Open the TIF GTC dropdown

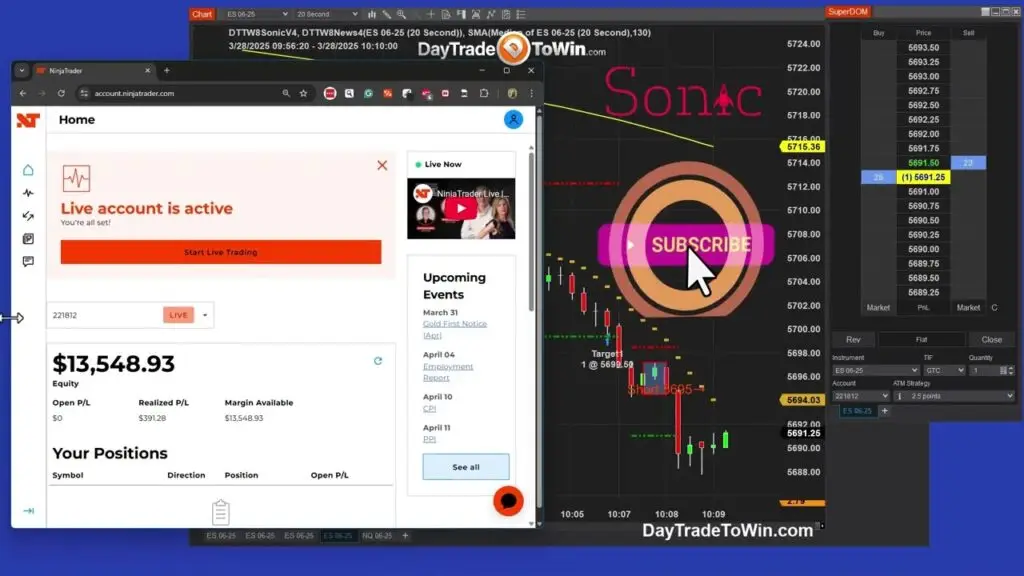[x=944, y=370]
